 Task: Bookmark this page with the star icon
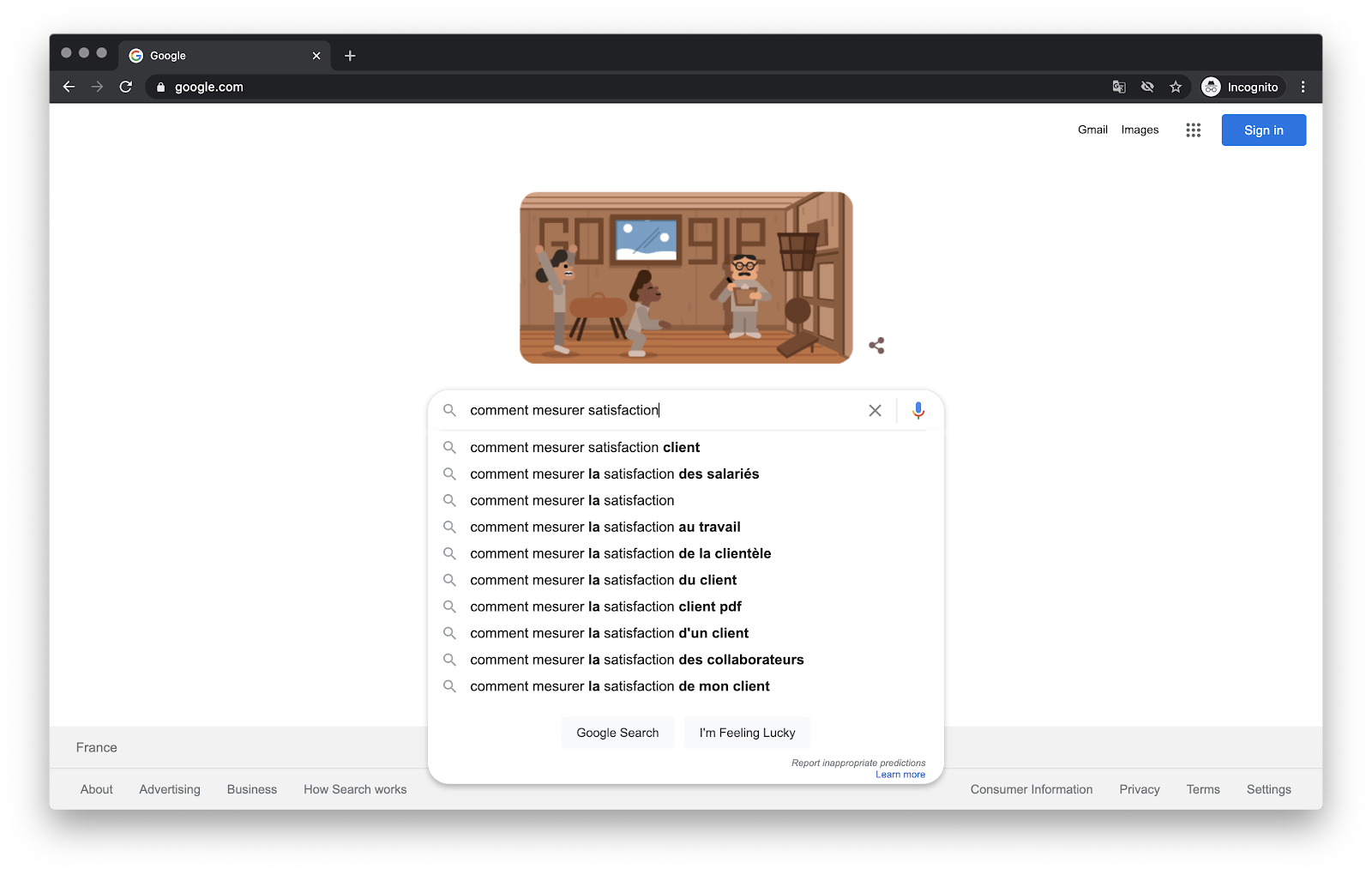click(1176, 87)
